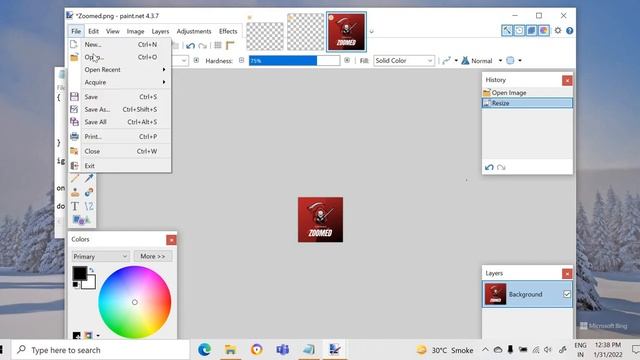Toggle Background layer visibility checkbox
Image resolution: width=640 pixels, height=360 pixels.
pyautogui.click(x=567, y=294)
